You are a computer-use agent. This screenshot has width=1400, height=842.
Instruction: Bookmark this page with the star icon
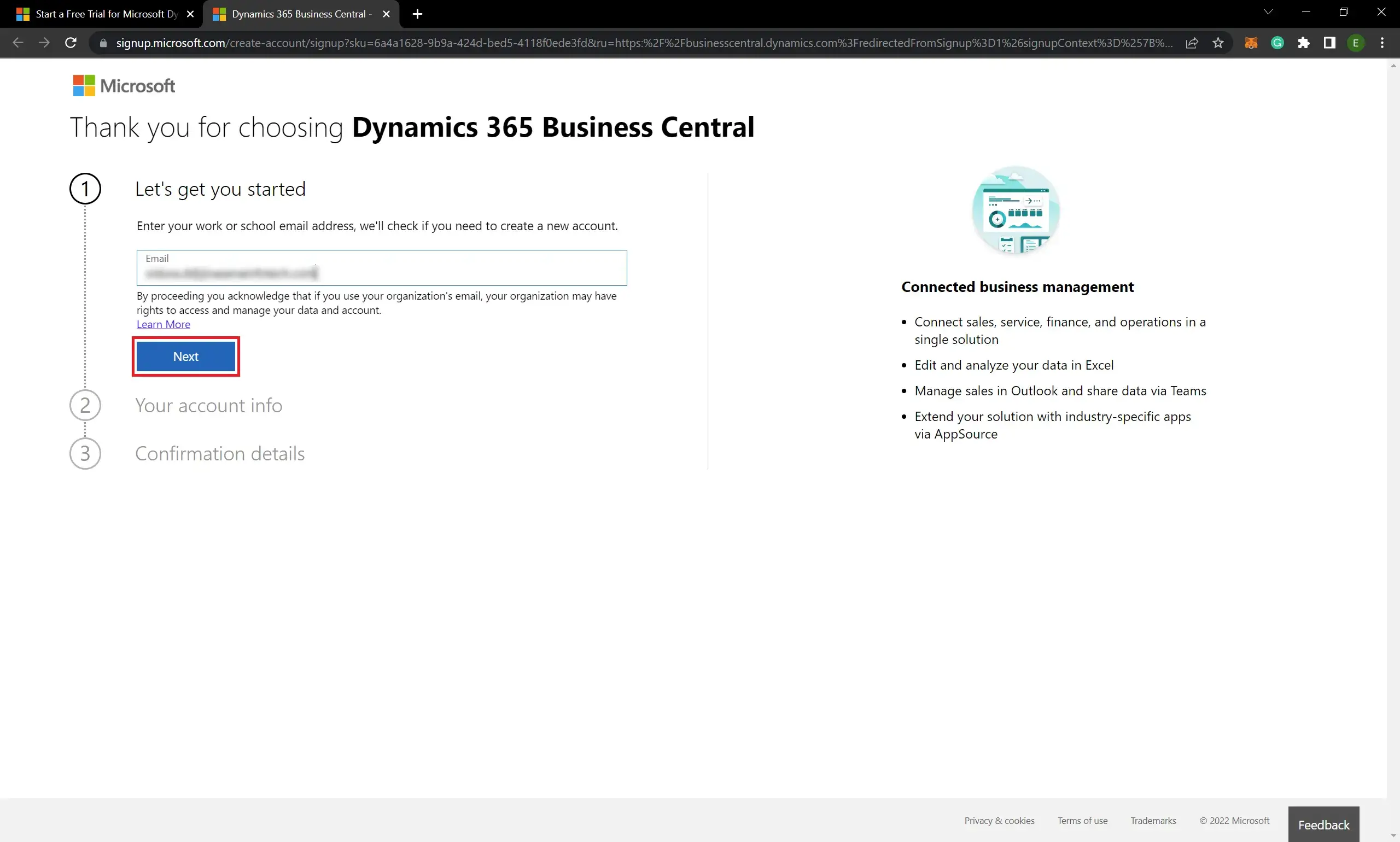pos(1218,43)
